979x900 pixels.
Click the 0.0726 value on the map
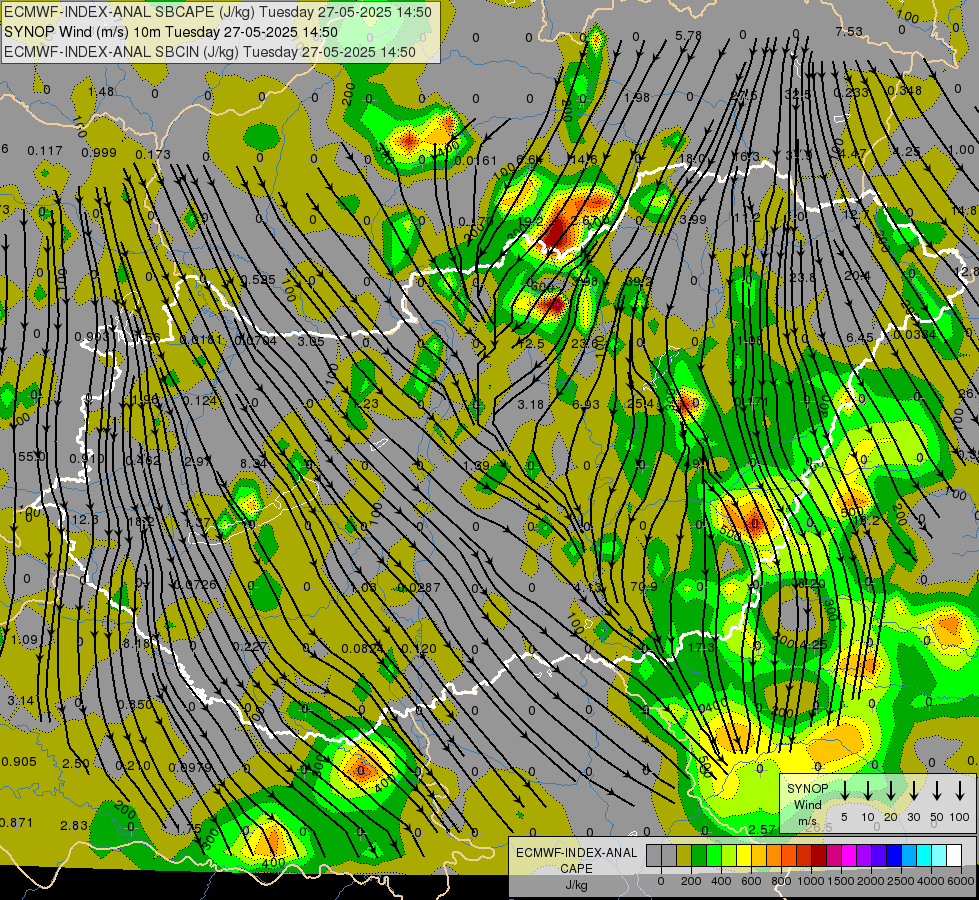[197, 585]
